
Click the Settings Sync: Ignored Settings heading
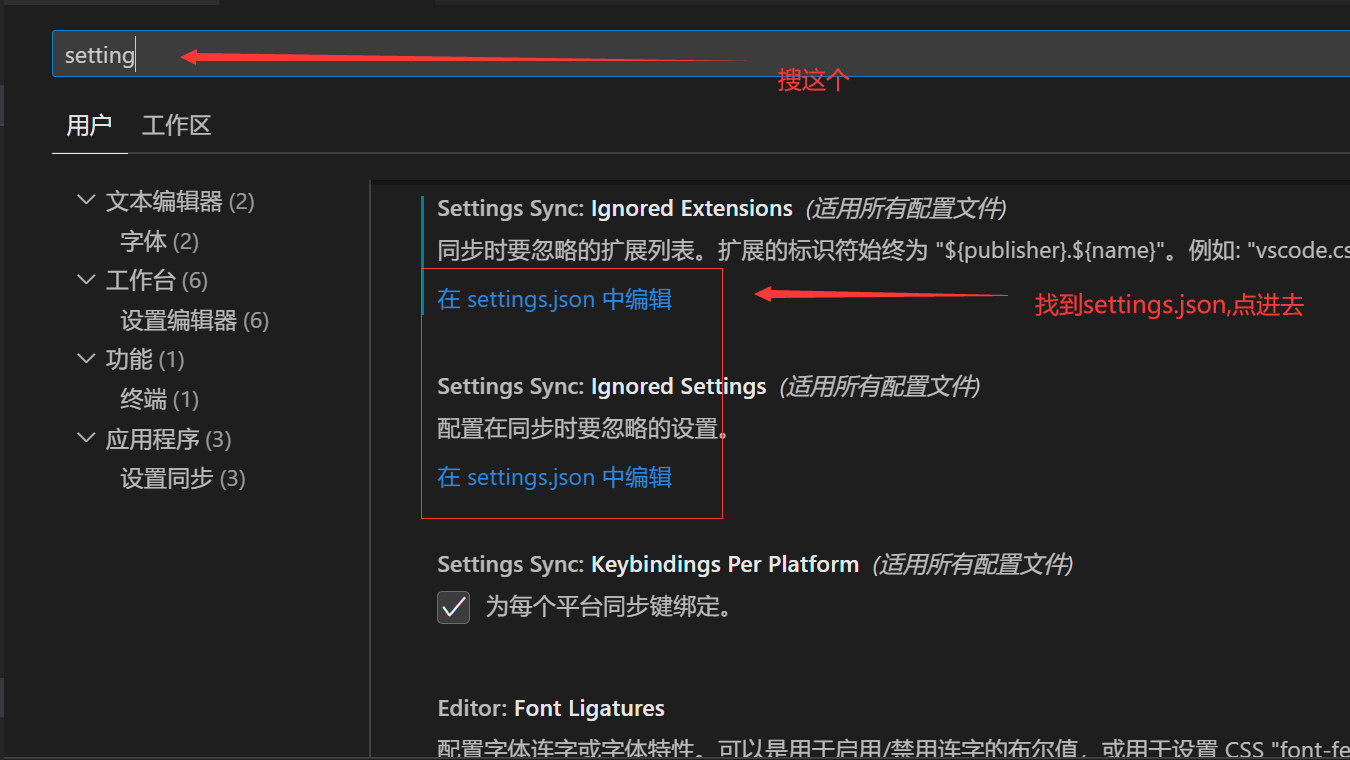[602, 387]
